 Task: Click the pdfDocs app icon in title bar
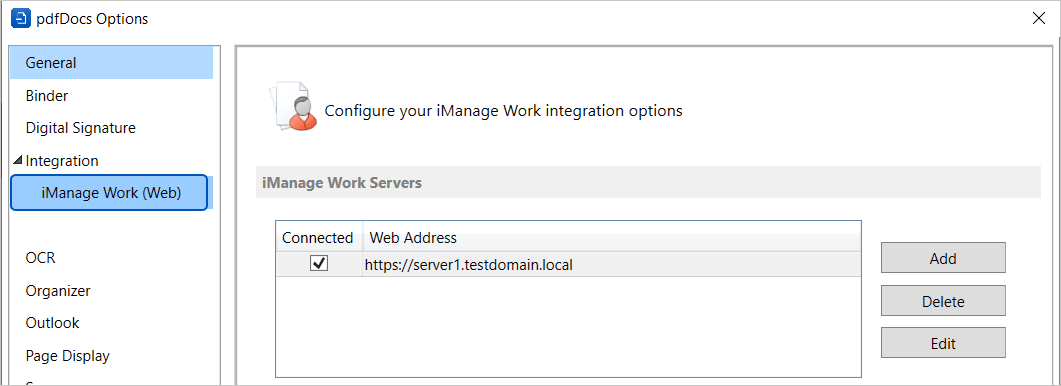[21, 18]
